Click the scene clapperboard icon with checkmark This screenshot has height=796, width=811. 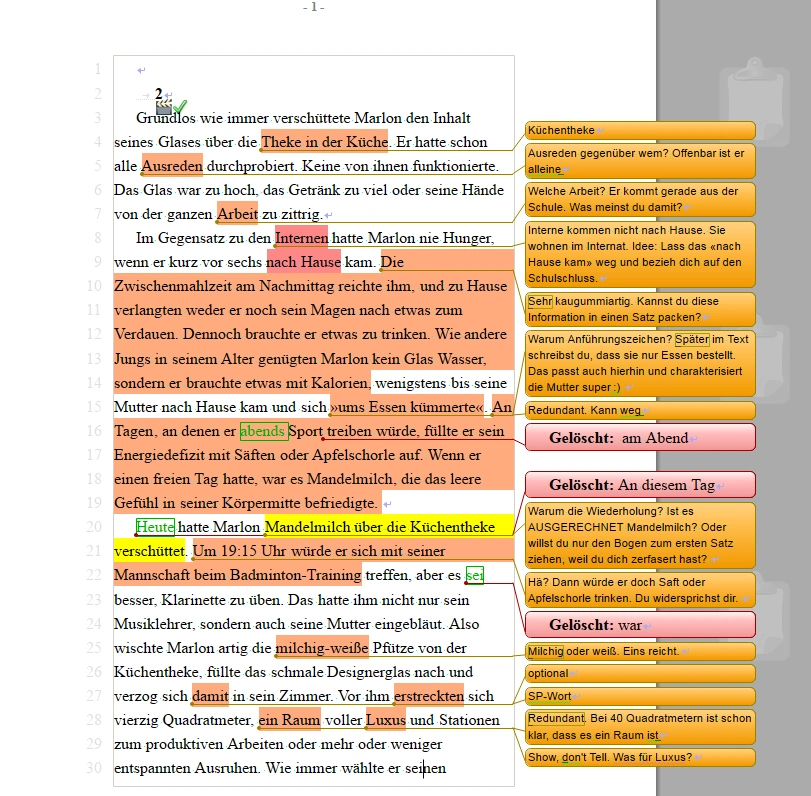(170, 105)
